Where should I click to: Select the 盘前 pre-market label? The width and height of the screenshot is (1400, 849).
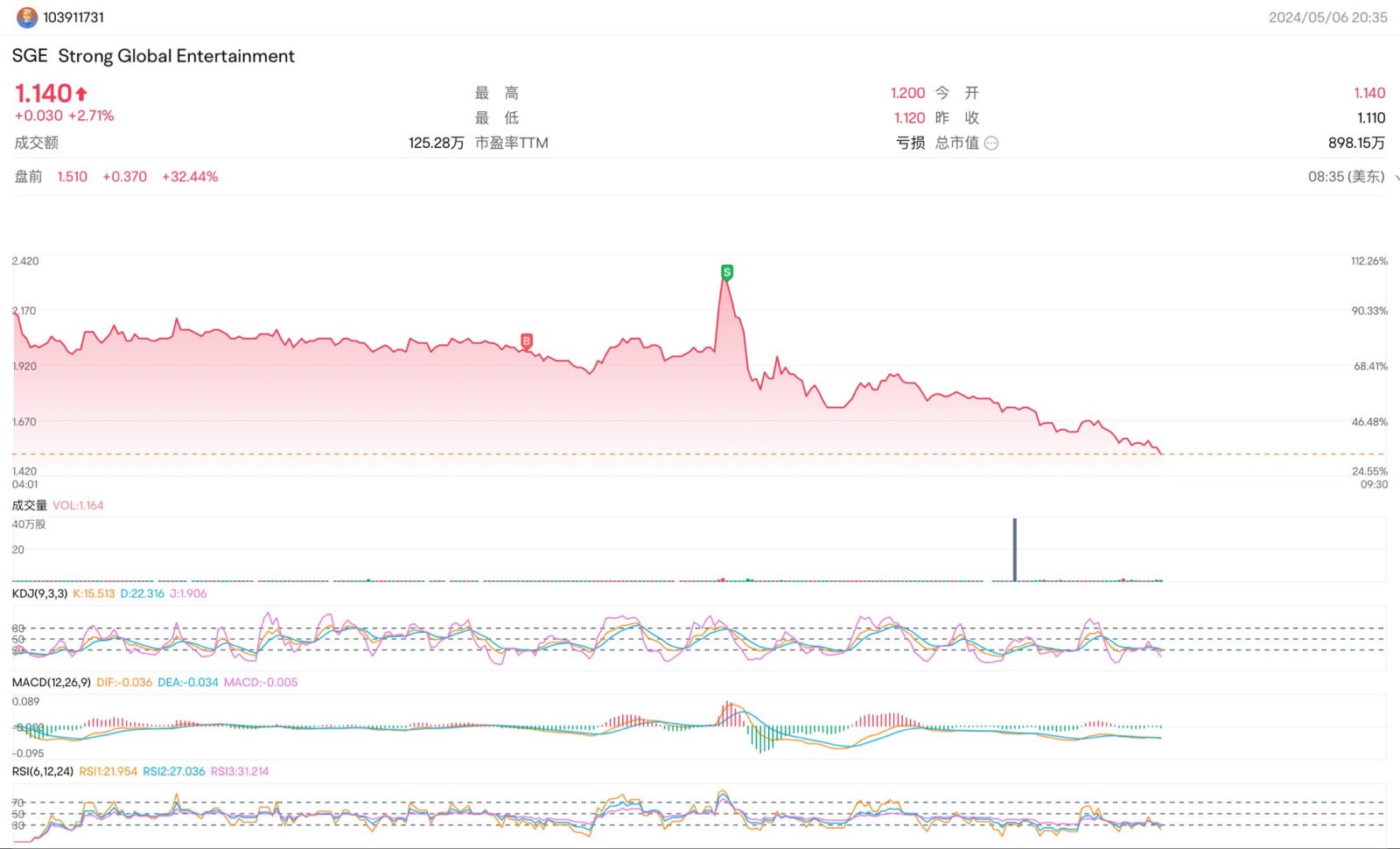tap(28, 178)
